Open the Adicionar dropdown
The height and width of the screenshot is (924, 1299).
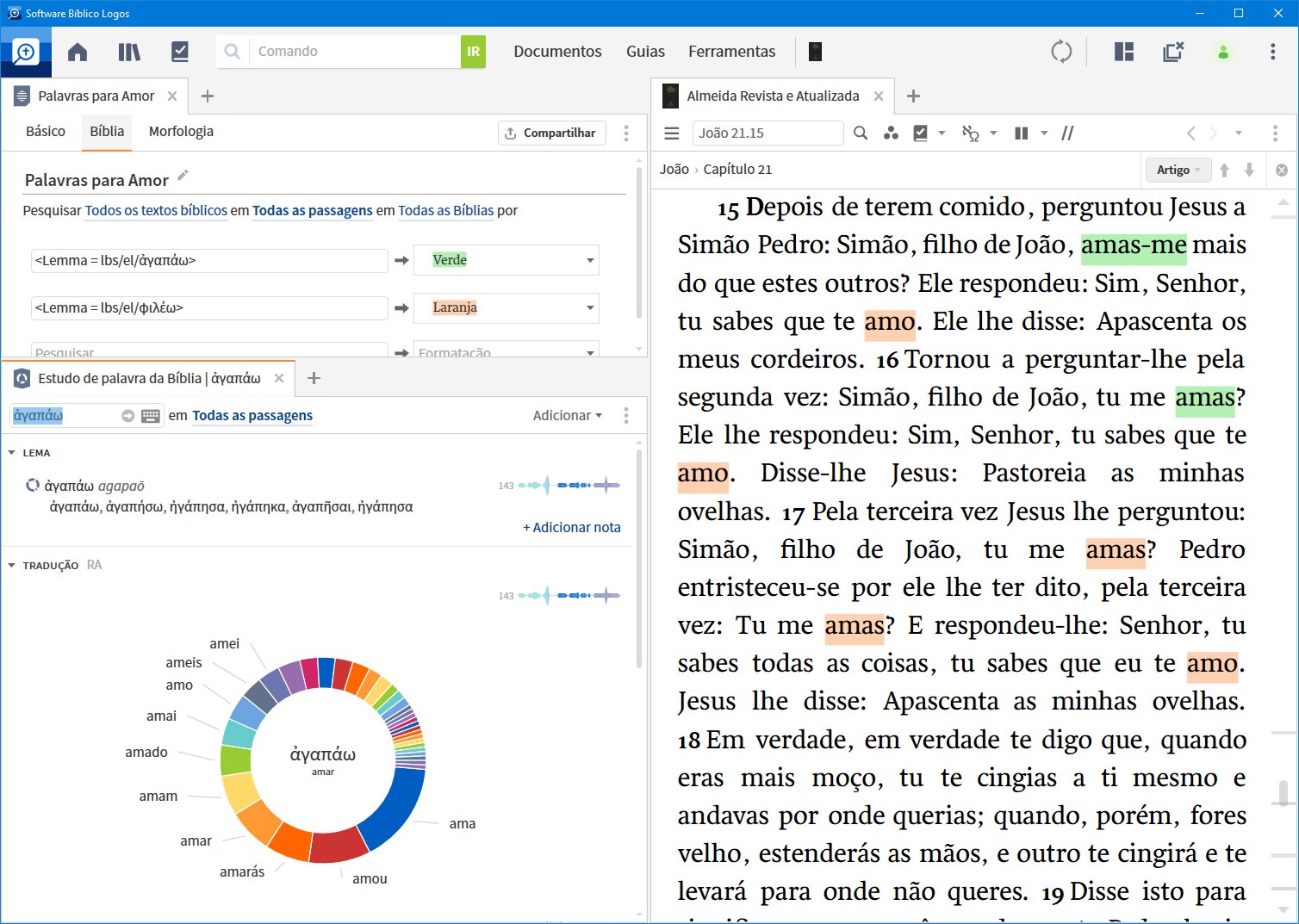pyautogui.click(x=567, y=415)
